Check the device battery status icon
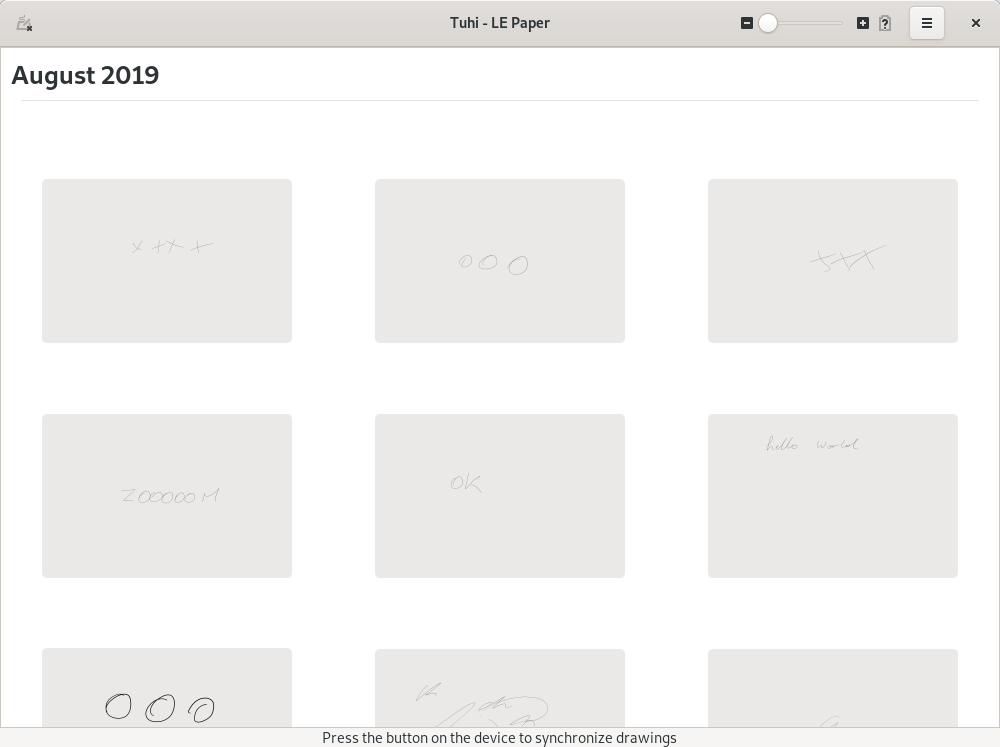This screenshot has width=1000, height=747. [885, 24]
